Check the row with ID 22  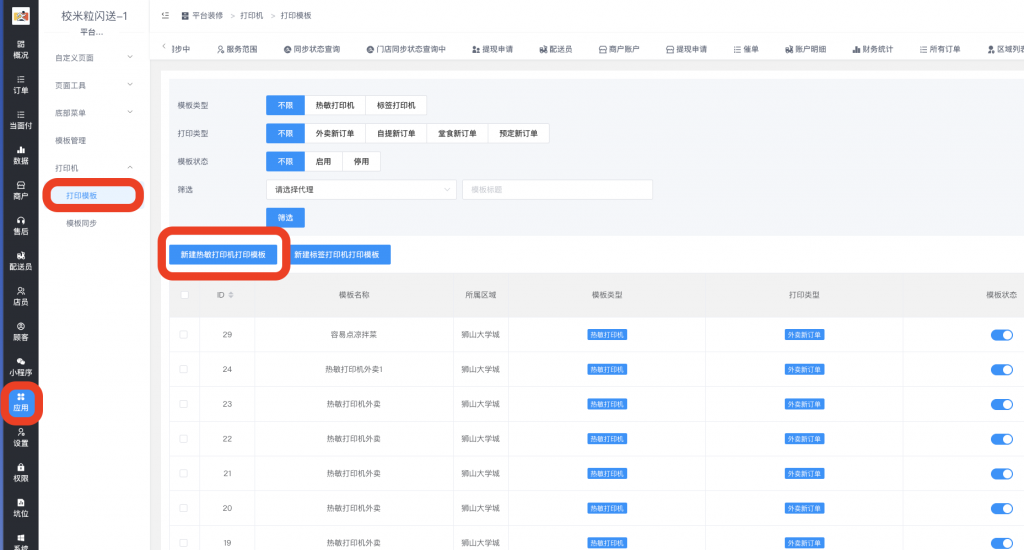click(x=184, y=439)
